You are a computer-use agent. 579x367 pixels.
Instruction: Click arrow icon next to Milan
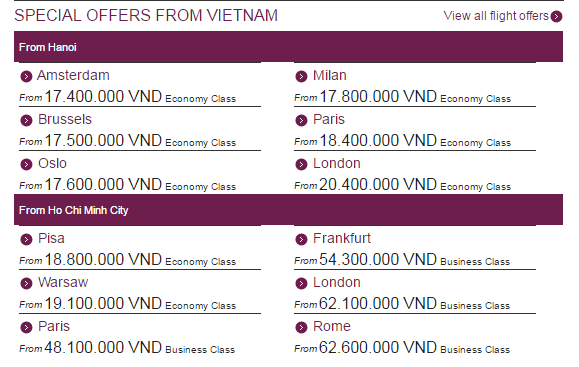tap(301, 76)
